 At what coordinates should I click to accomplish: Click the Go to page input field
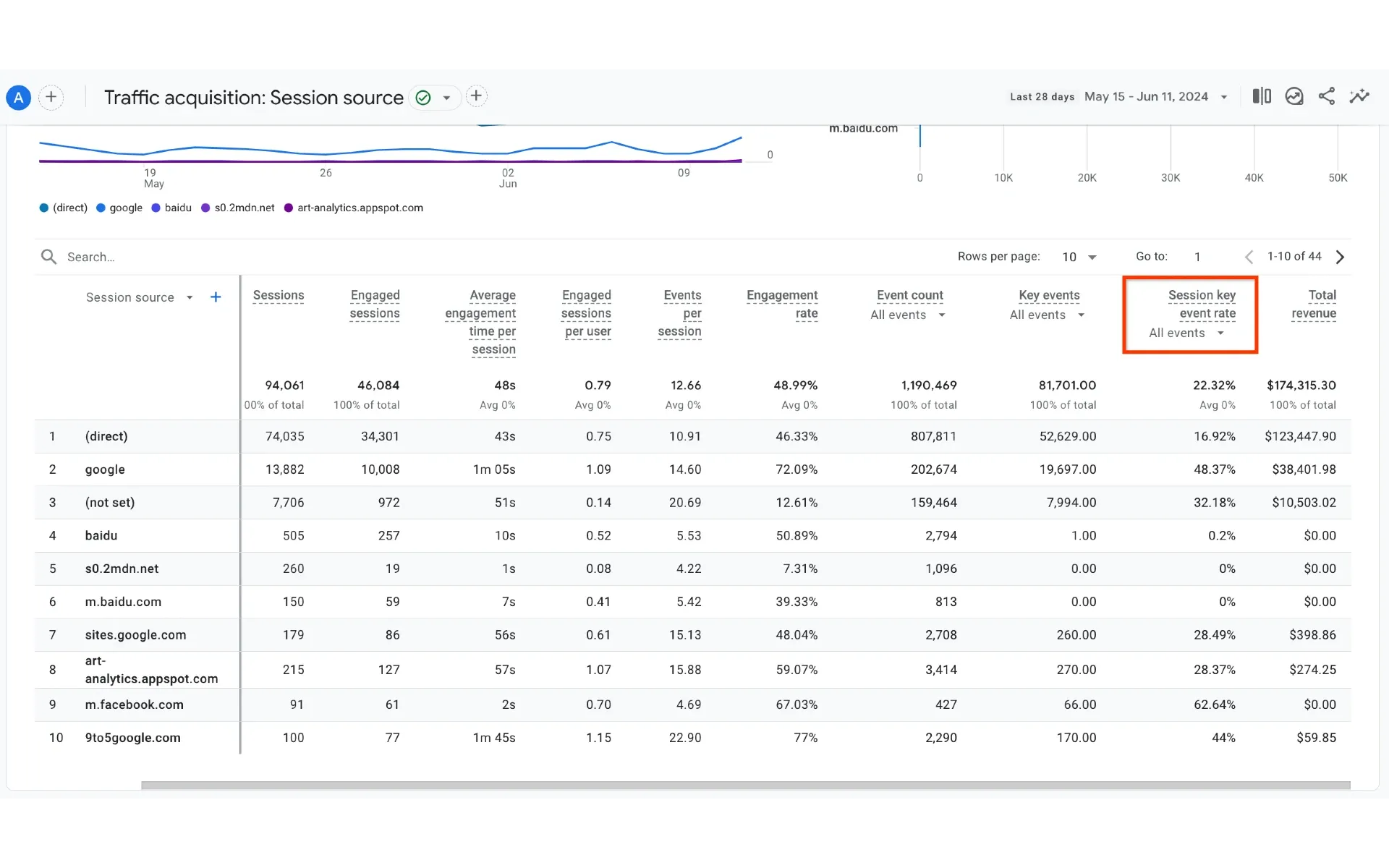click(x=1197, y=257)
